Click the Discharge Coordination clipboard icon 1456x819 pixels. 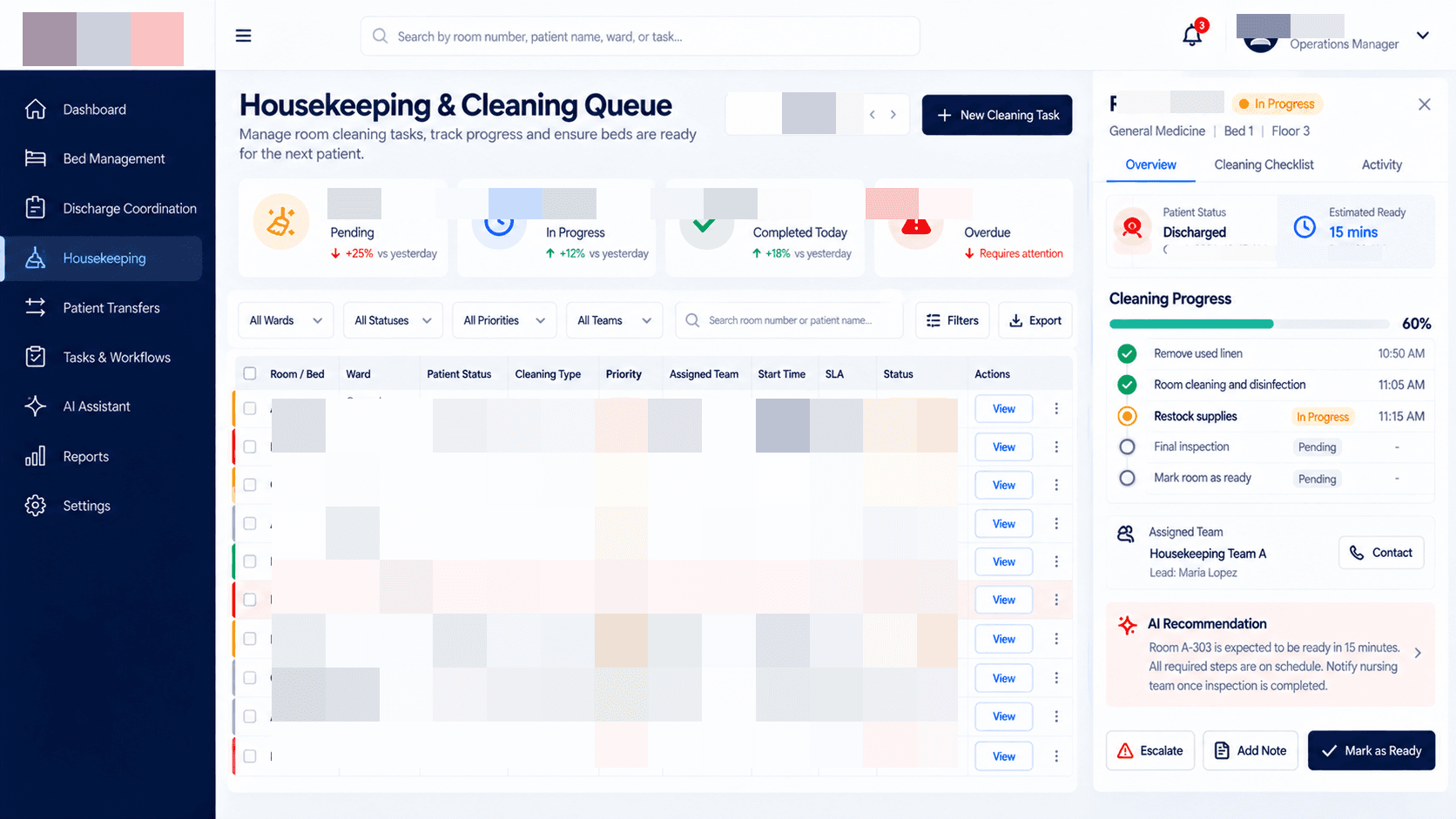point(36,208)
